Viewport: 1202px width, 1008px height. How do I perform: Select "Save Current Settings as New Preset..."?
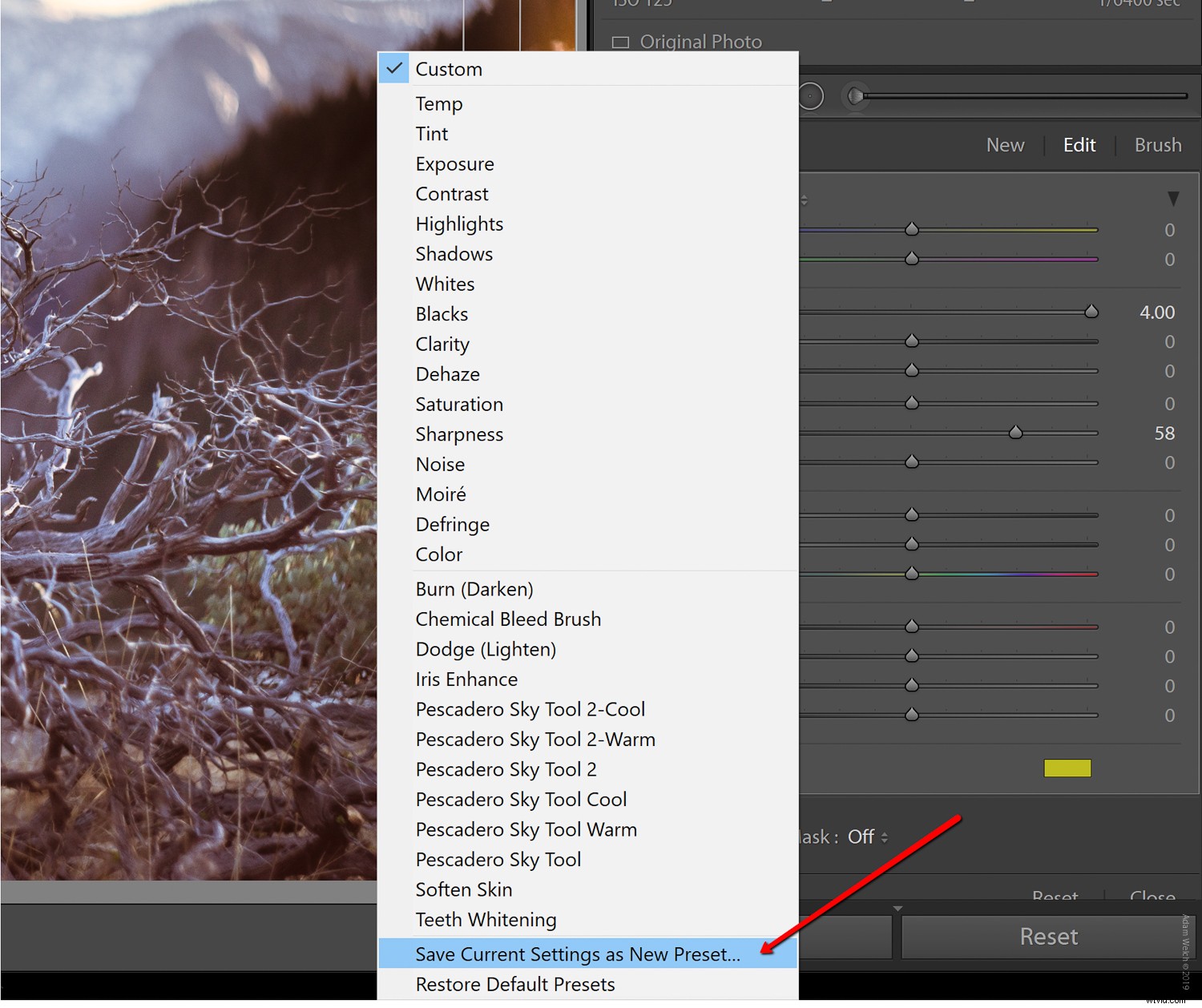[x=577, y=954]
